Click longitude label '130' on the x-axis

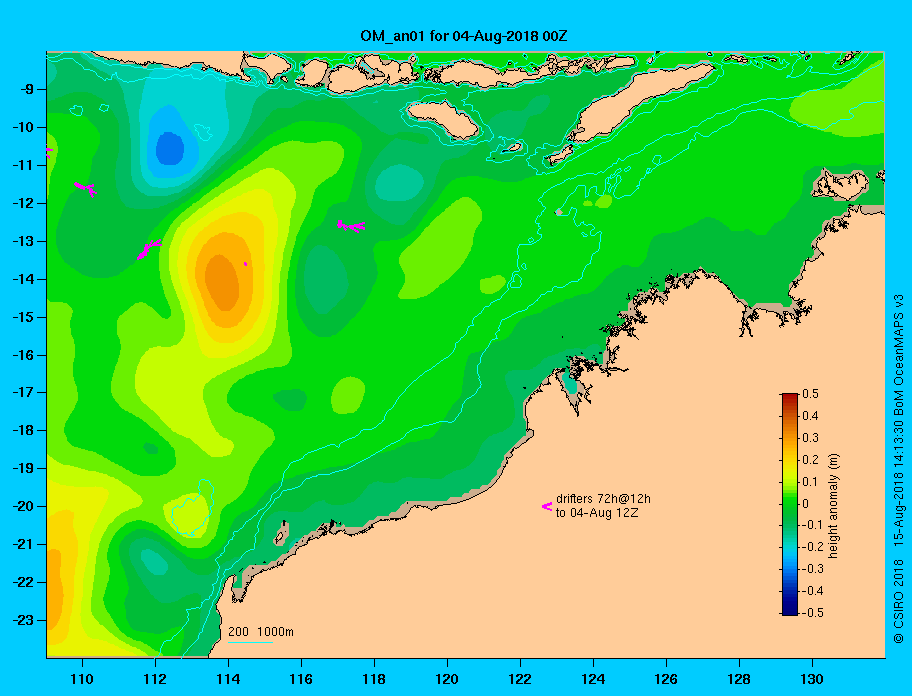pyautogui.click(x=812, y=679)
